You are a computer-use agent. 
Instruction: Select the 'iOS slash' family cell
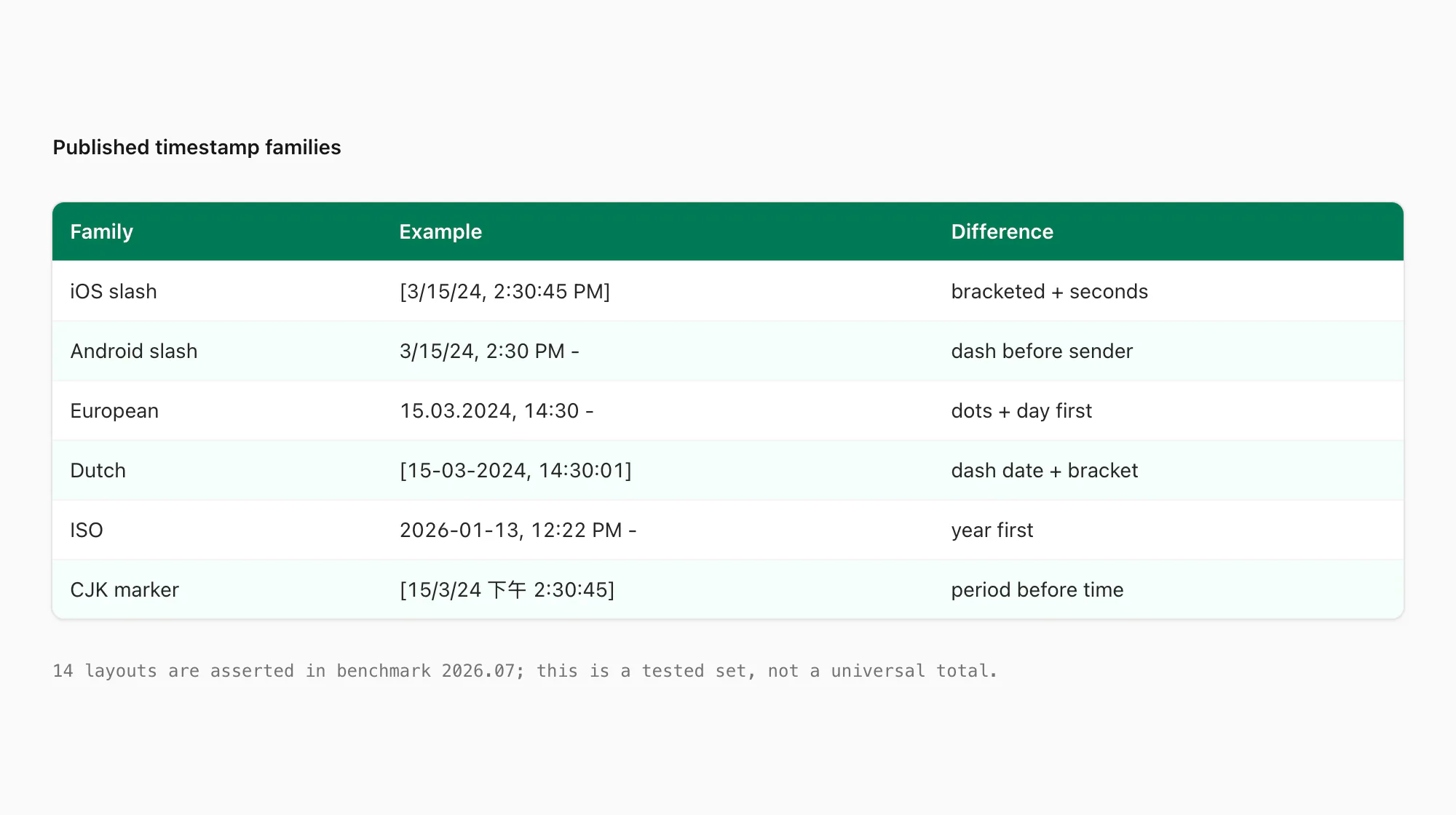pos(114,291)
